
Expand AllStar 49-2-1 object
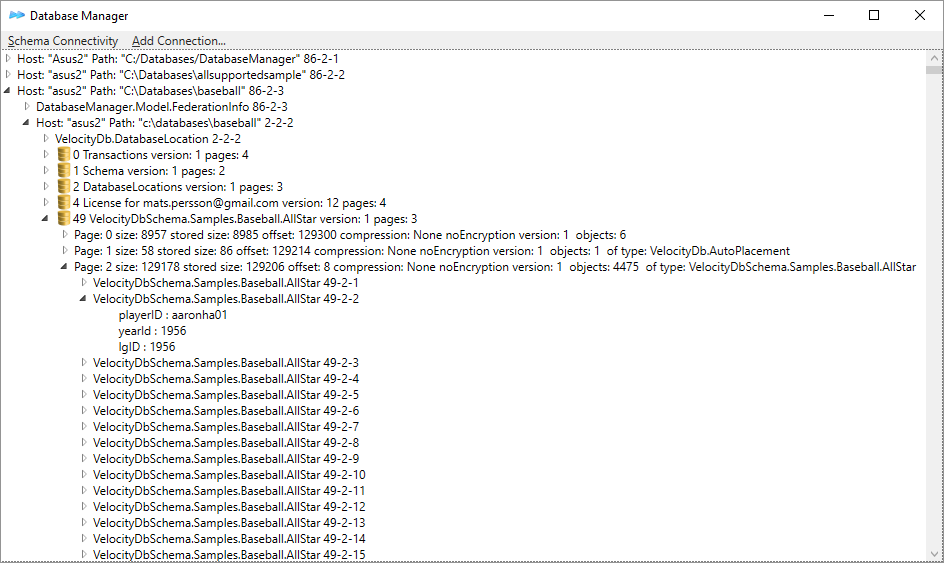[x=84, y=282]
